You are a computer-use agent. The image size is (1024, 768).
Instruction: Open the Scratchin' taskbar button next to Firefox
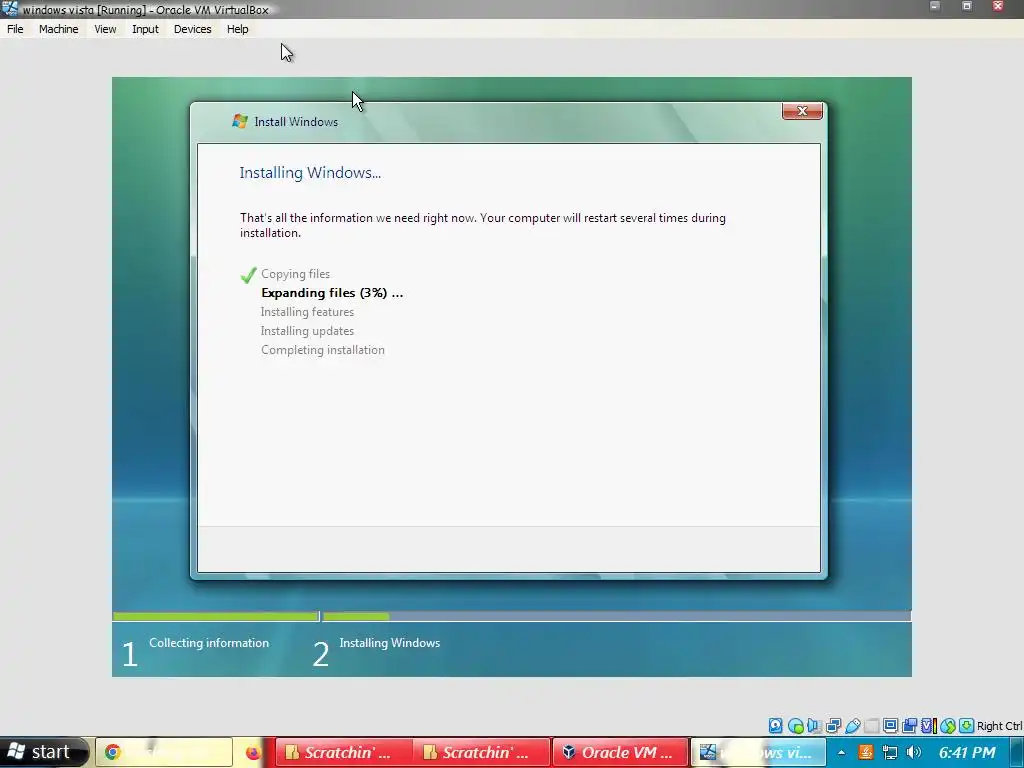[x=343, y=752]
